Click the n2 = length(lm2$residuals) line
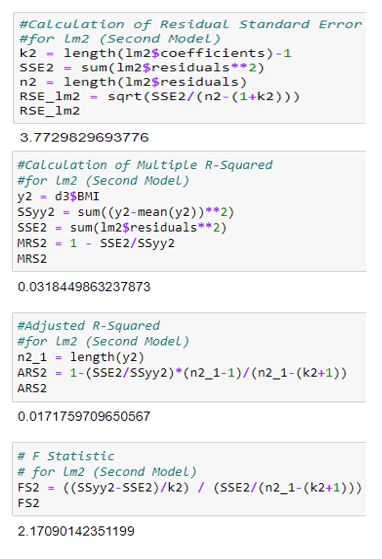Viewport: 382px width, 559px height. pos(133,82)
